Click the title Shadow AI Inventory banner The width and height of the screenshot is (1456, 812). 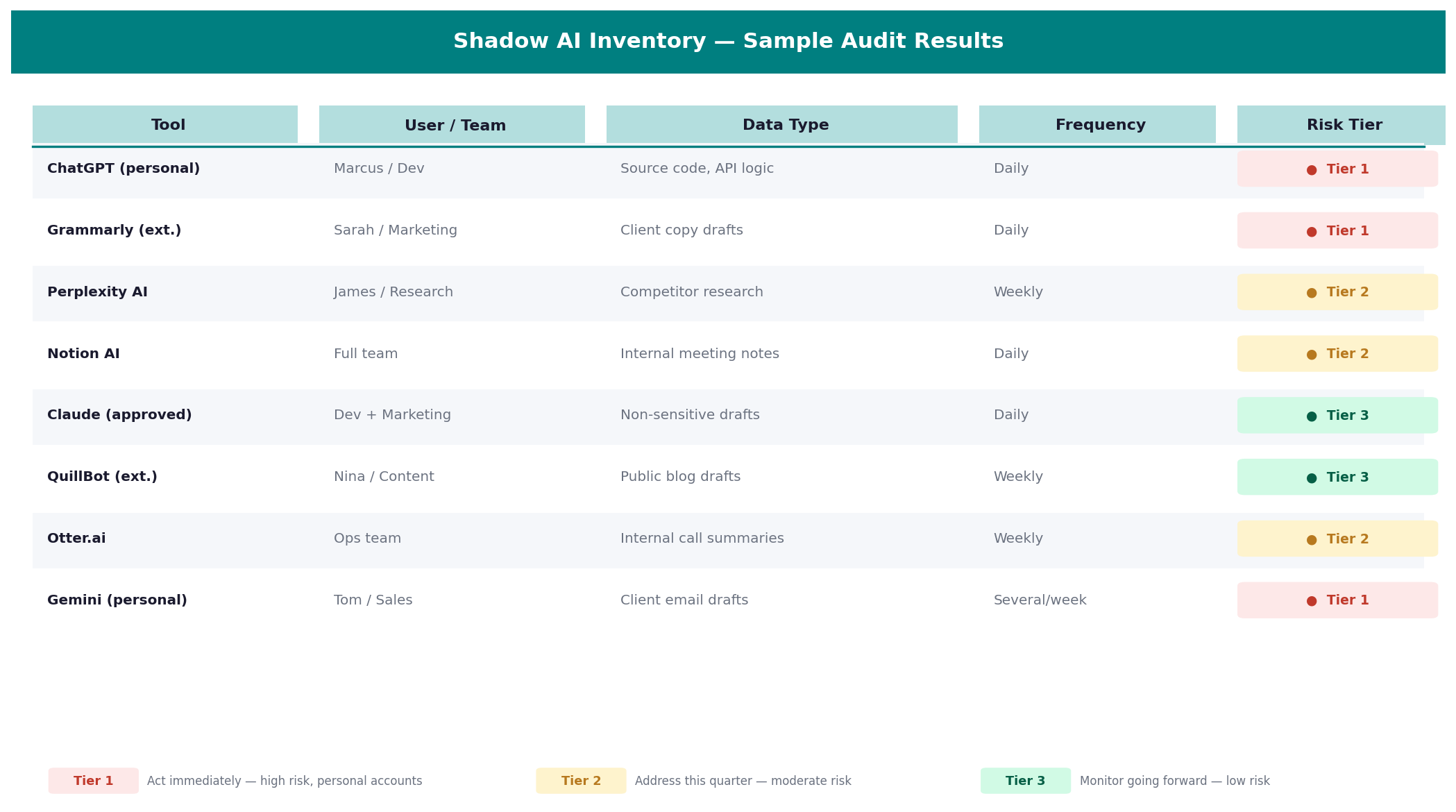click(x=728, y=41)
